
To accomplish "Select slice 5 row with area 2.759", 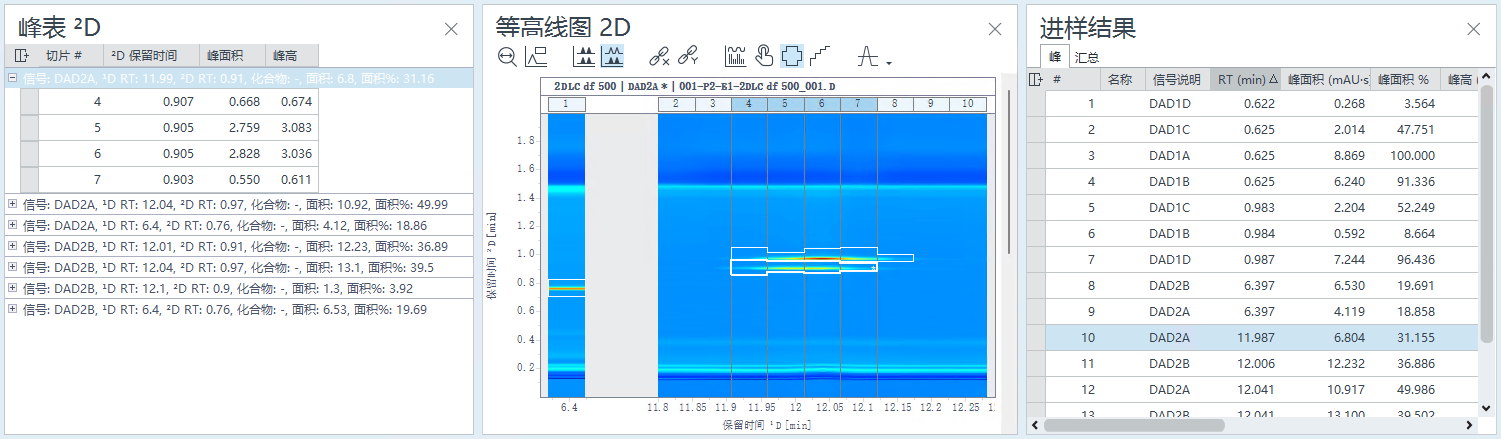I will tap(169, 127).
